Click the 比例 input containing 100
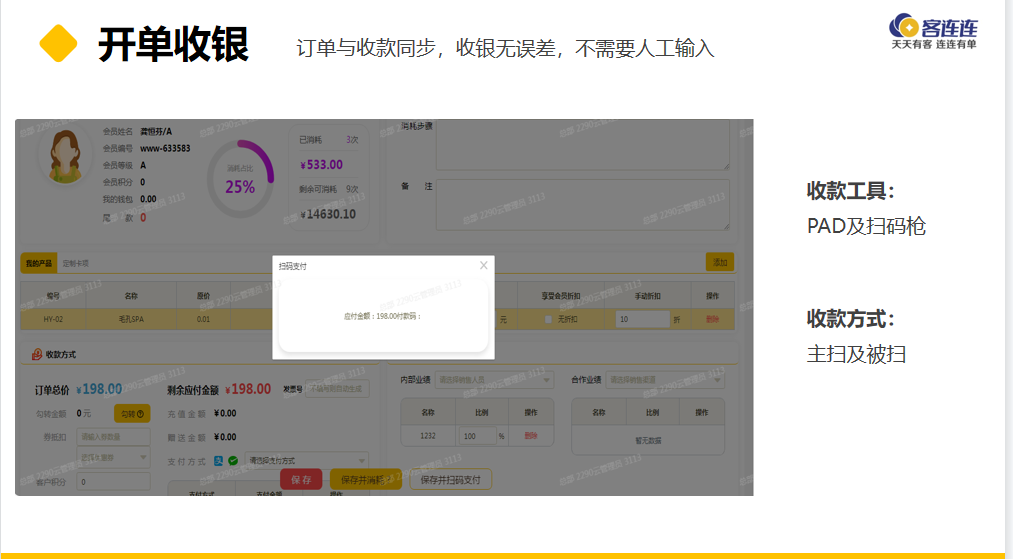 (477, 436)
